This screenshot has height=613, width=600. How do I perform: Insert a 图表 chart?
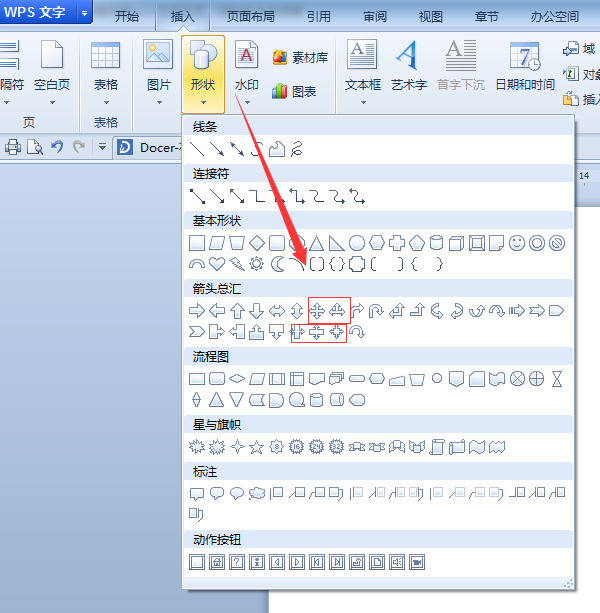point(294,91)
